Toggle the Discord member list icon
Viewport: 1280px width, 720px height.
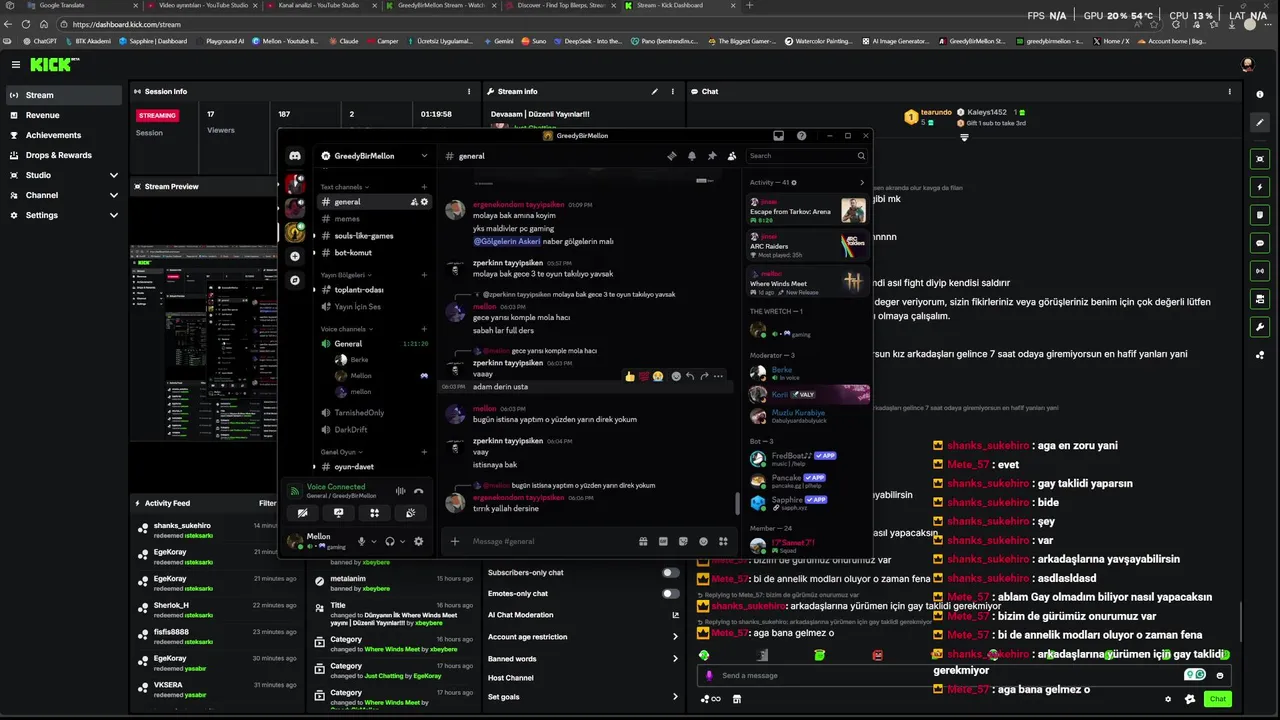732,156
